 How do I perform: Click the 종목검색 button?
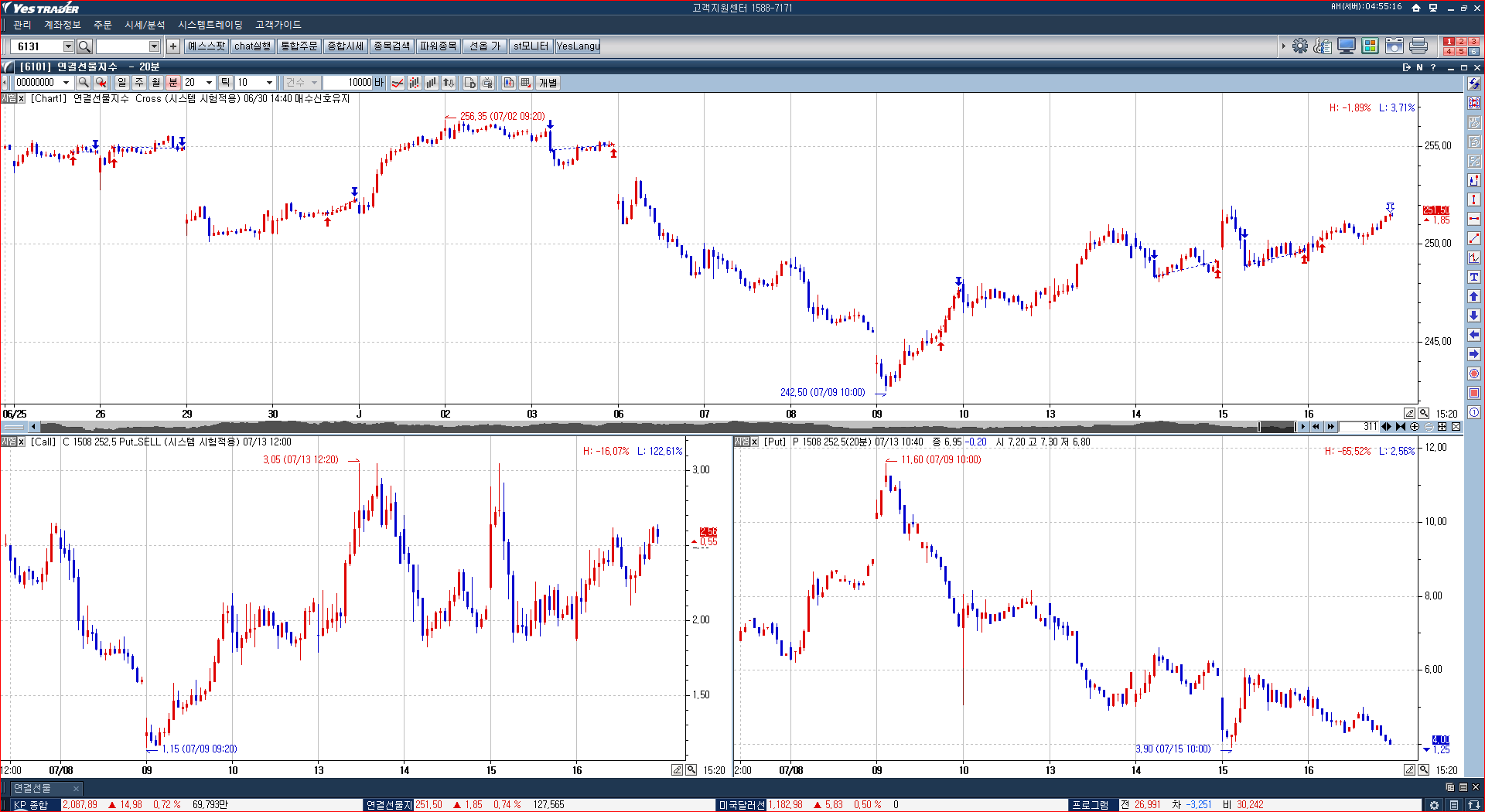(x=391, y=46)
